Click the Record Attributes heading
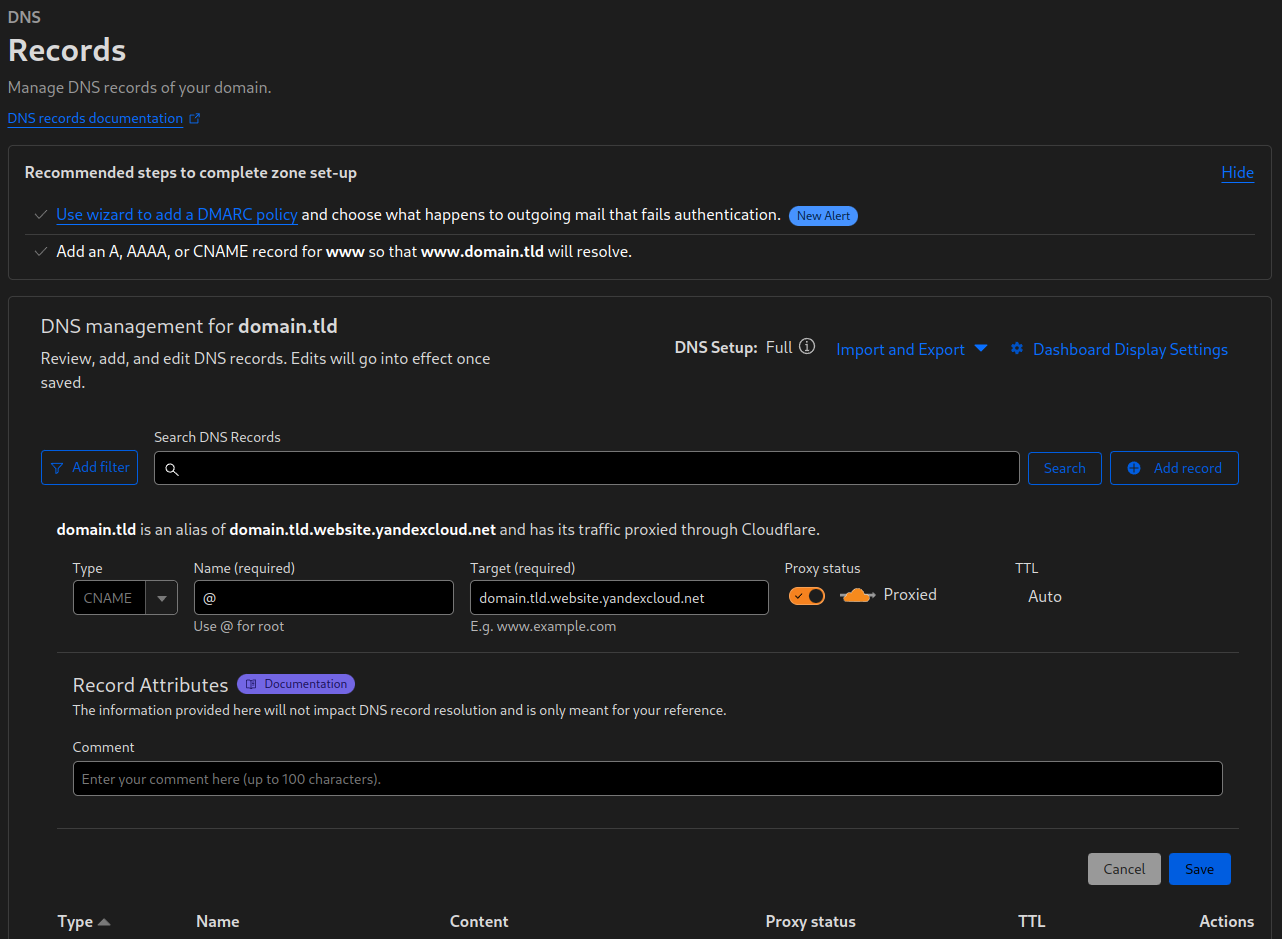This screenshot has height=939, width=1282. (151, 685)
